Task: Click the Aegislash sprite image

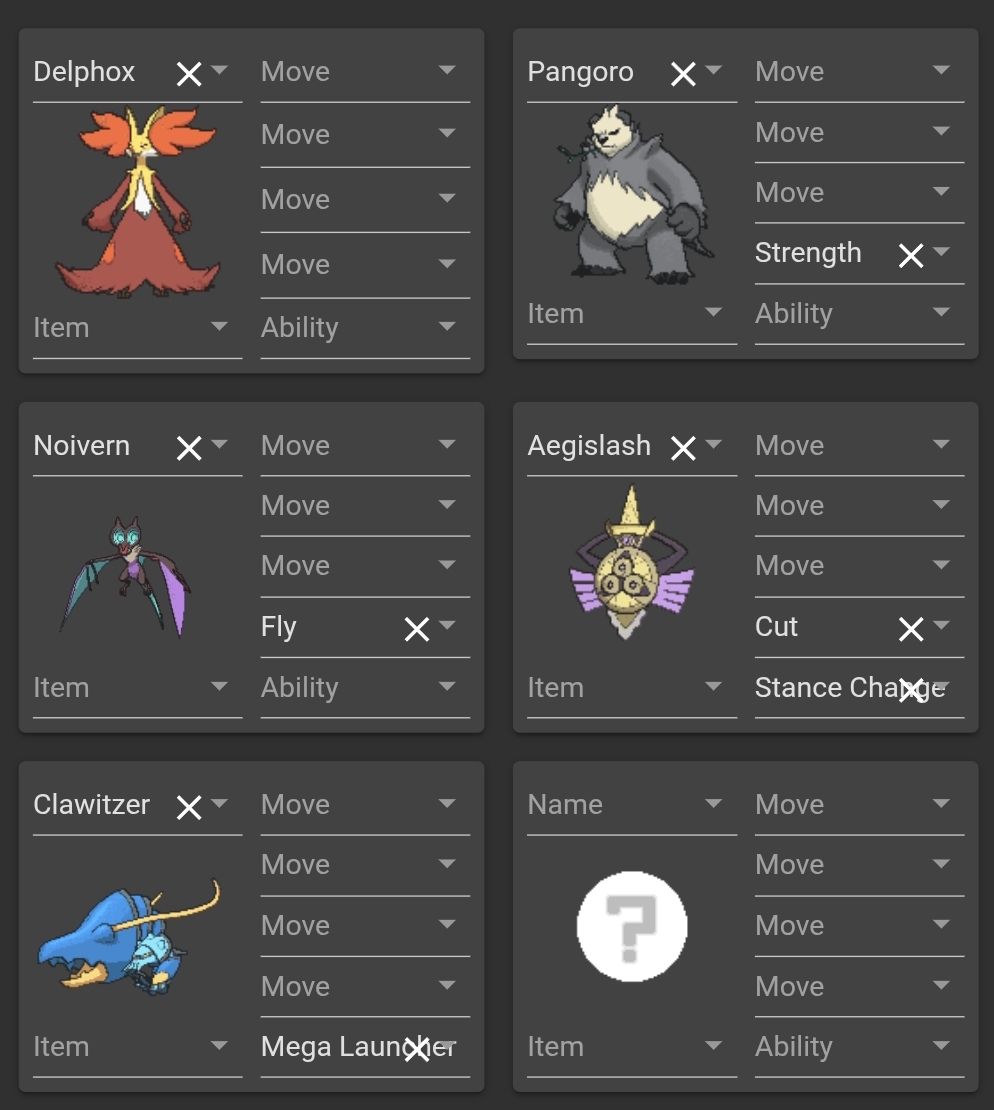Action: (x=632, y=563)
